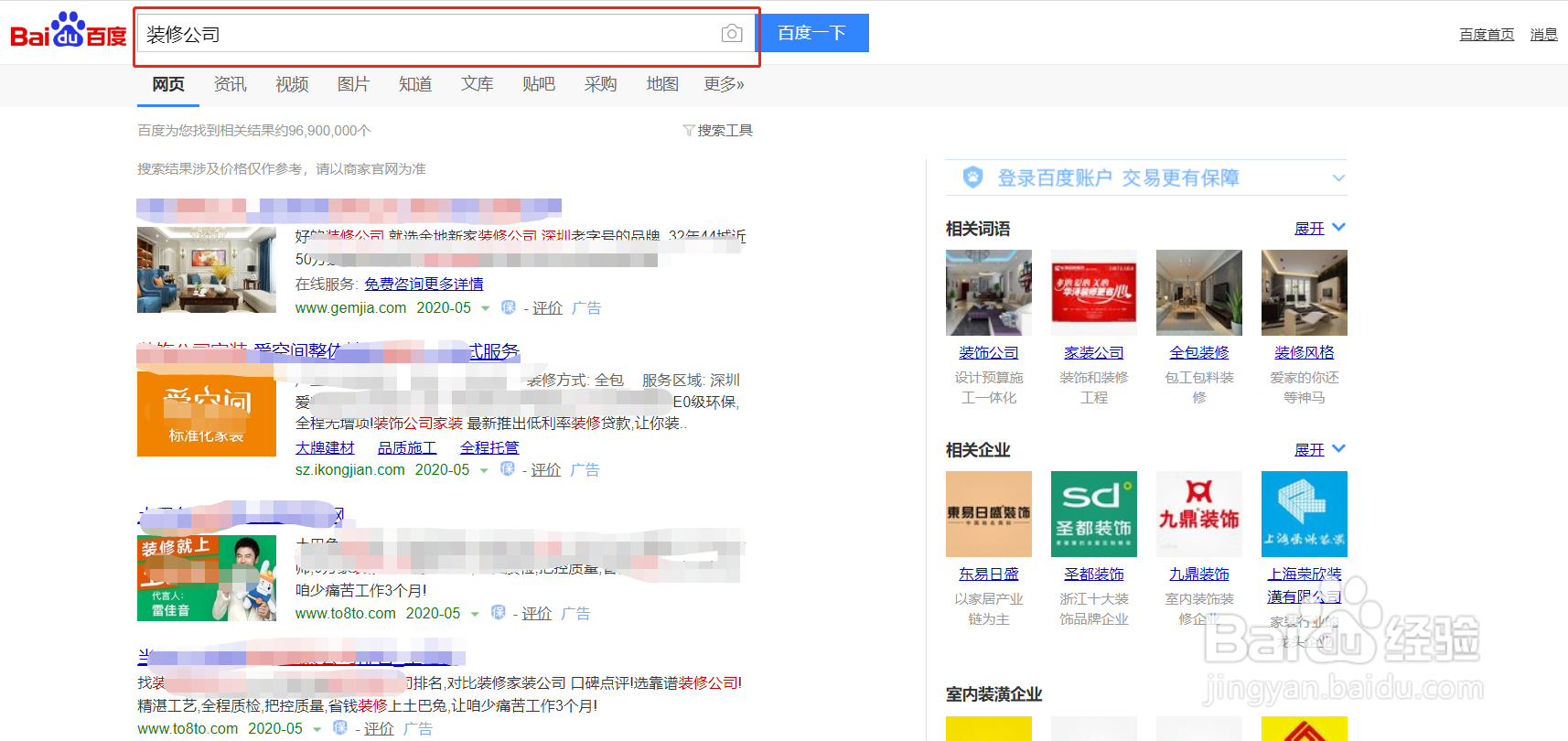Image resolution: width=1568 pixels, height=741 pixels.
Task: Expand 相关词语 section via 展开
Action: tap(1320, 228)
